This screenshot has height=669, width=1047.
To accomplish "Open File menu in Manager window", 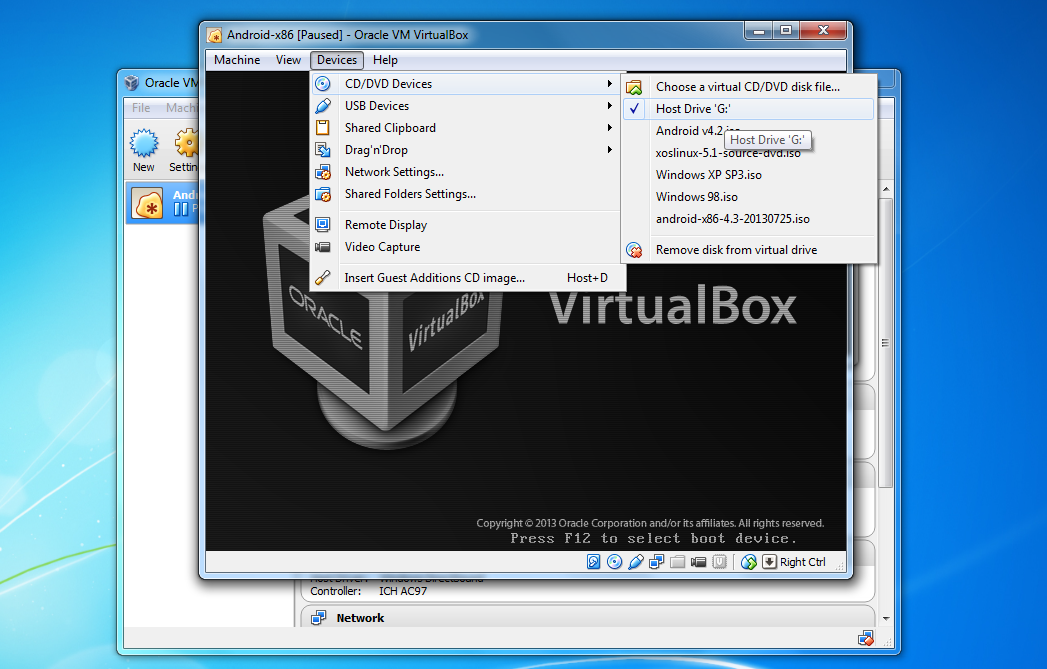I will click(x=141, y=107).
